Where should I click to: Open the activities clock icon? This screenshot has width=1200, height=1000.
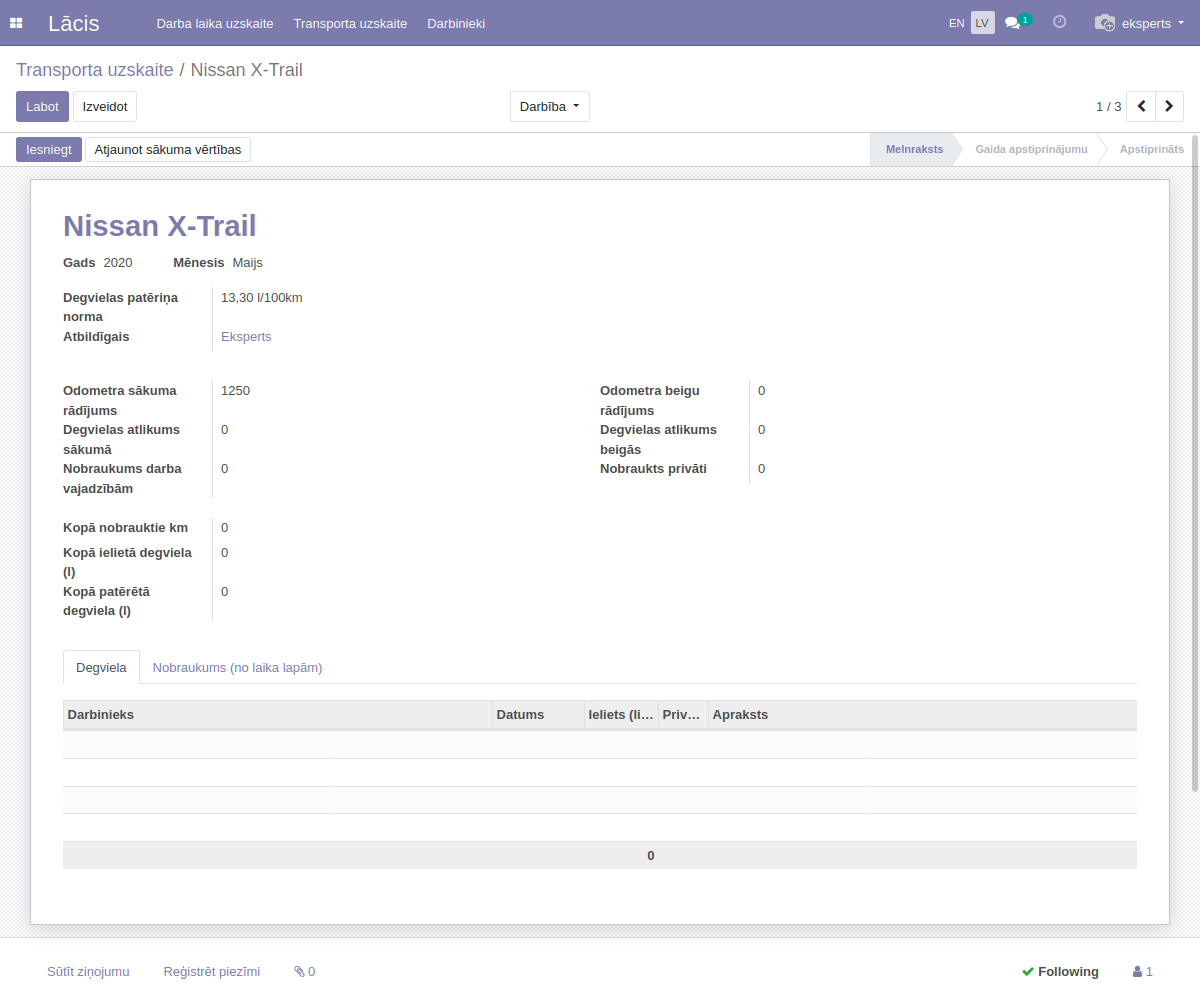pyautogui.click(x=1060, y=22)
